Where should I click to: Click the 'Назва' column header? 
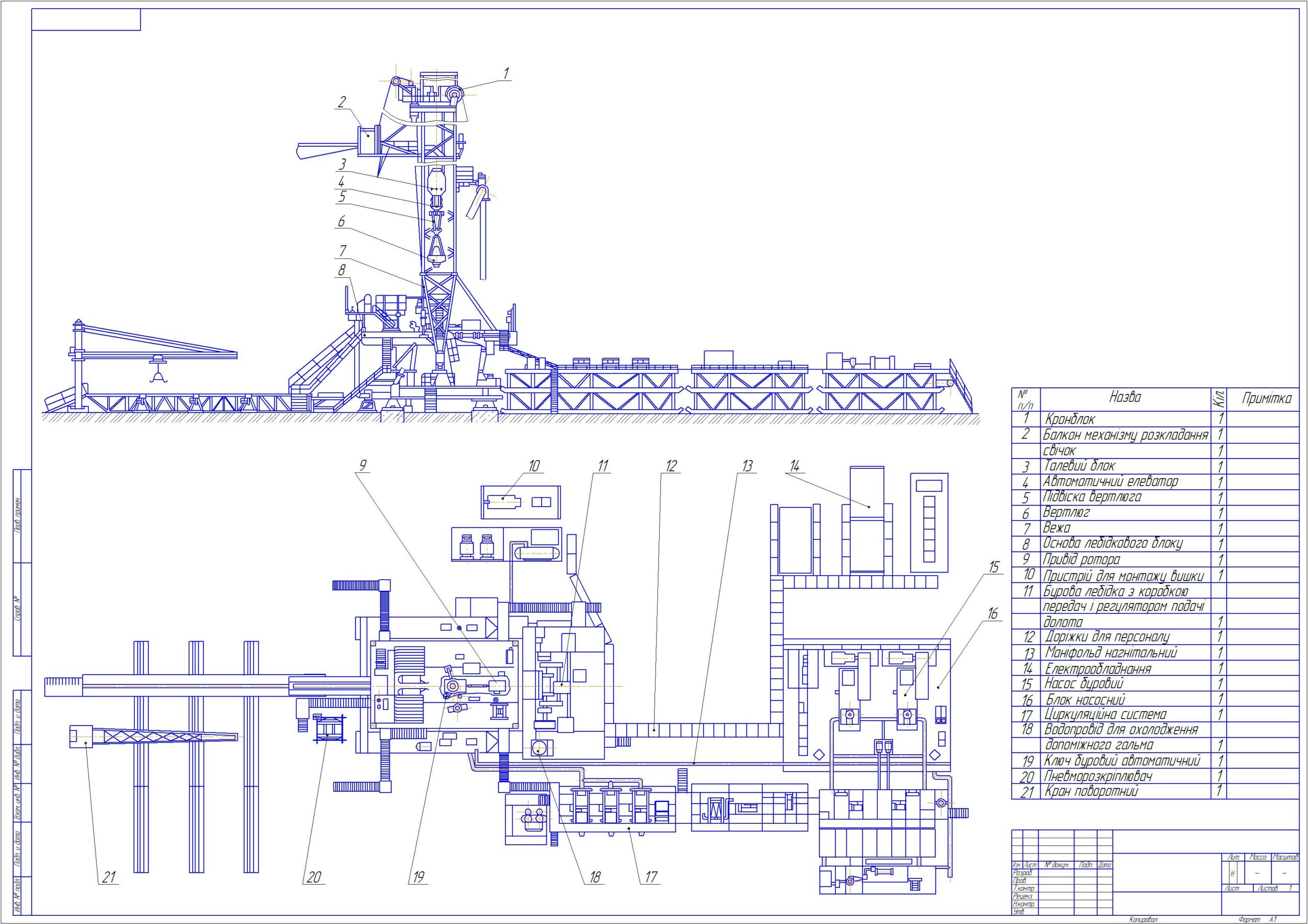pyautogui.click(x=1125, y=397)
